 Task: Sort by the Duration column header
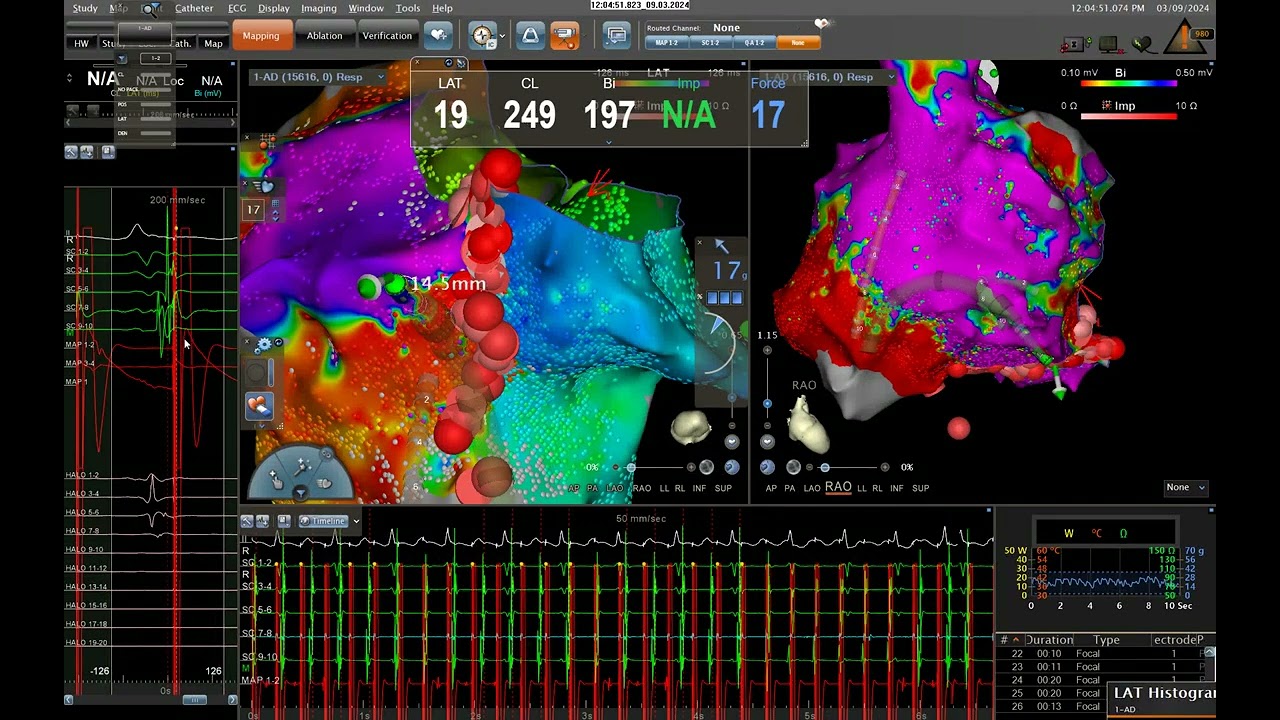[x=1049, y=640]
